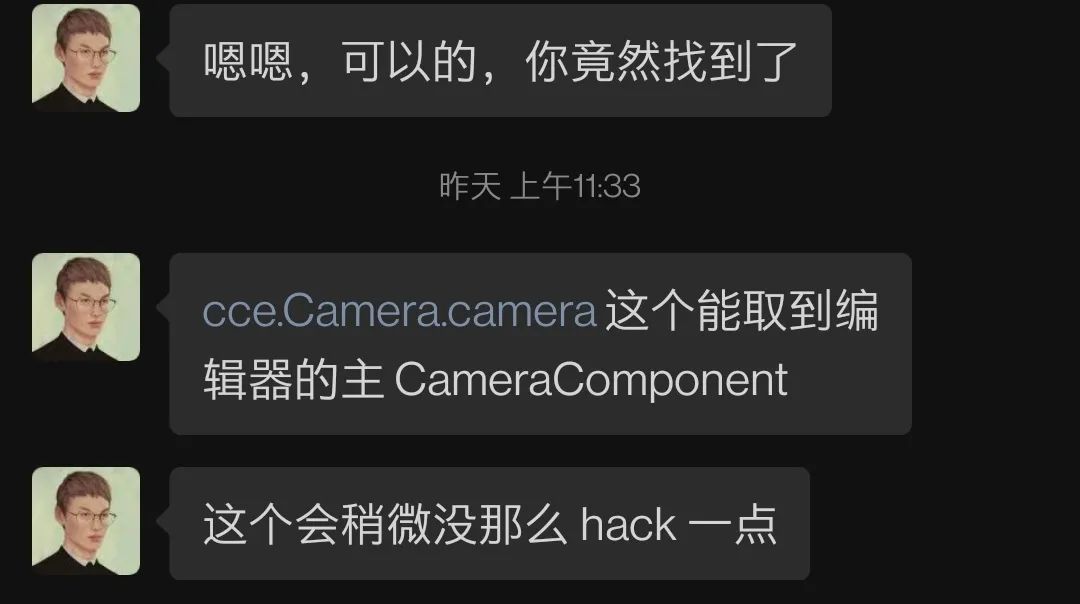Open avatar beside the 你竟然找到了 message
The height and width of the screenshot is (604, 1080).
tap(86, 58)
